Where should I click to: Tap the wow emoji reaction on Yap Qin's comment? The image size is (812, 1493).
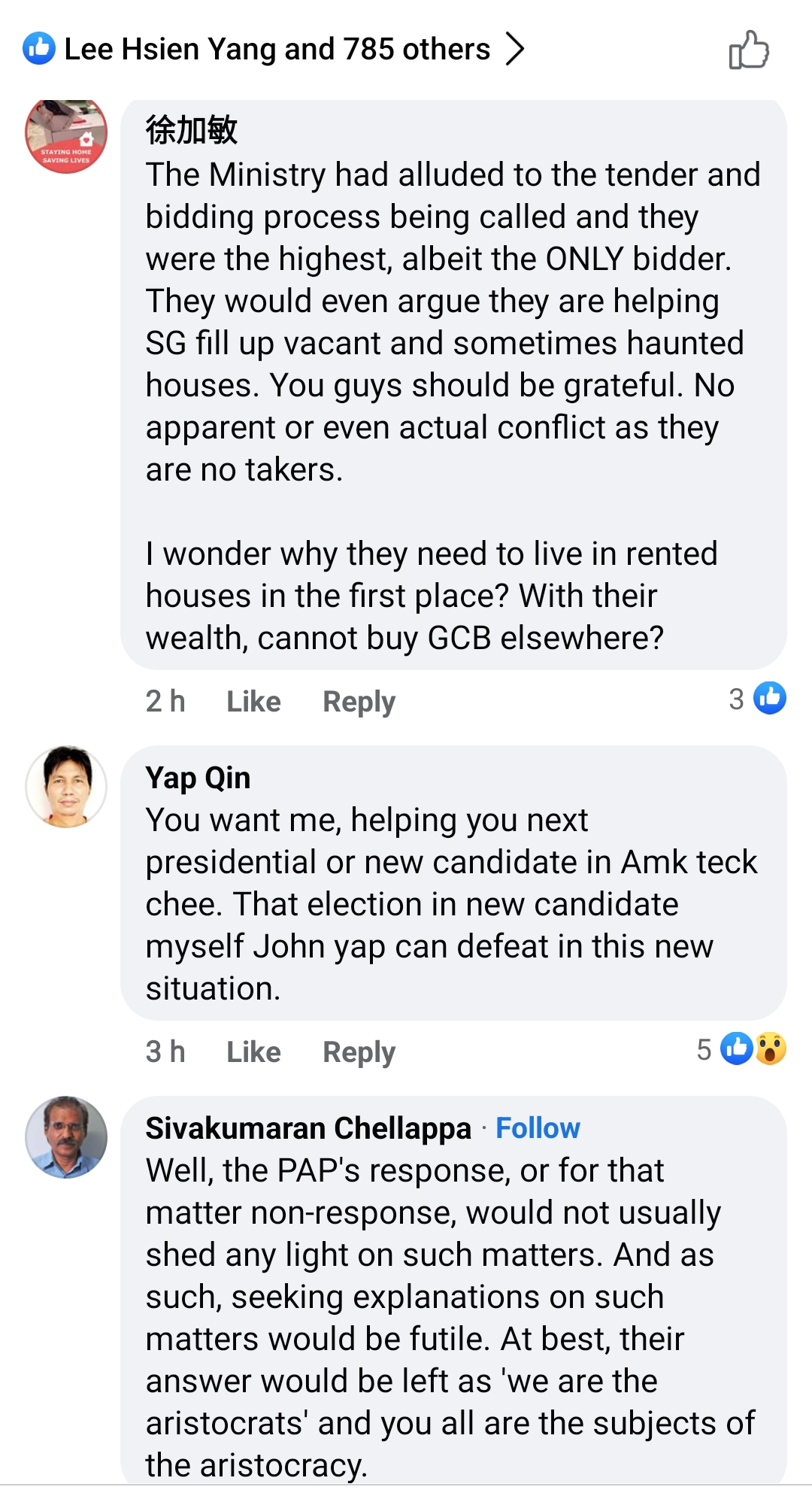pos(771,1048)
